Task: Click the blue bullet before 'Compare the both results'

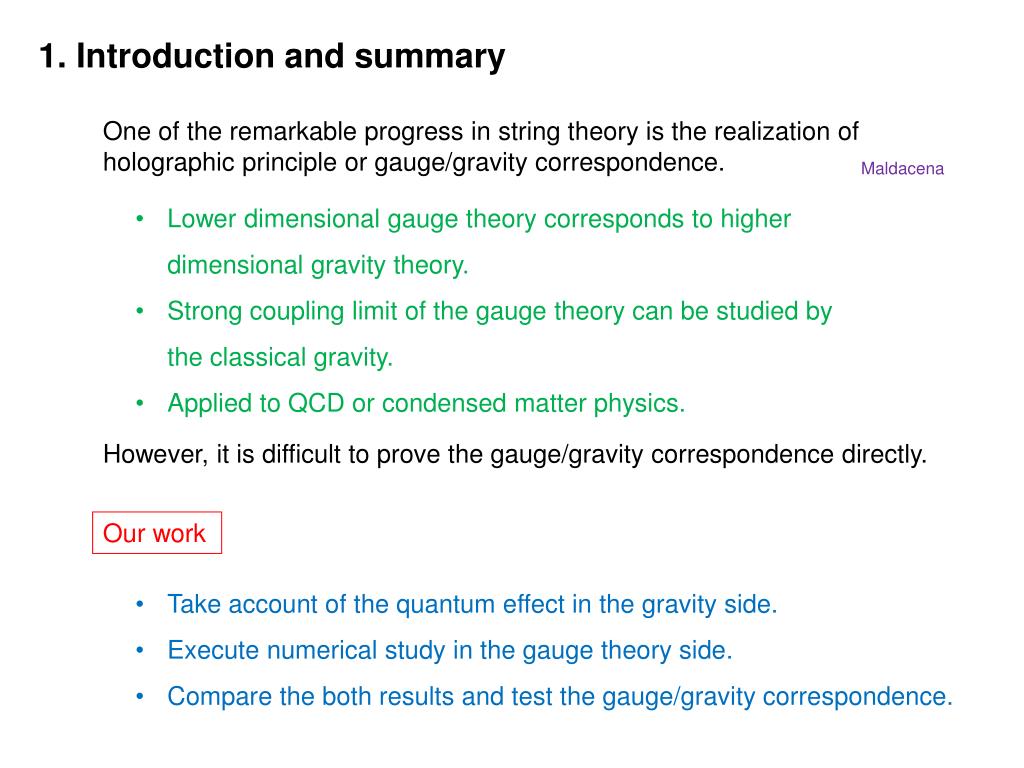Action: [140, 696]
